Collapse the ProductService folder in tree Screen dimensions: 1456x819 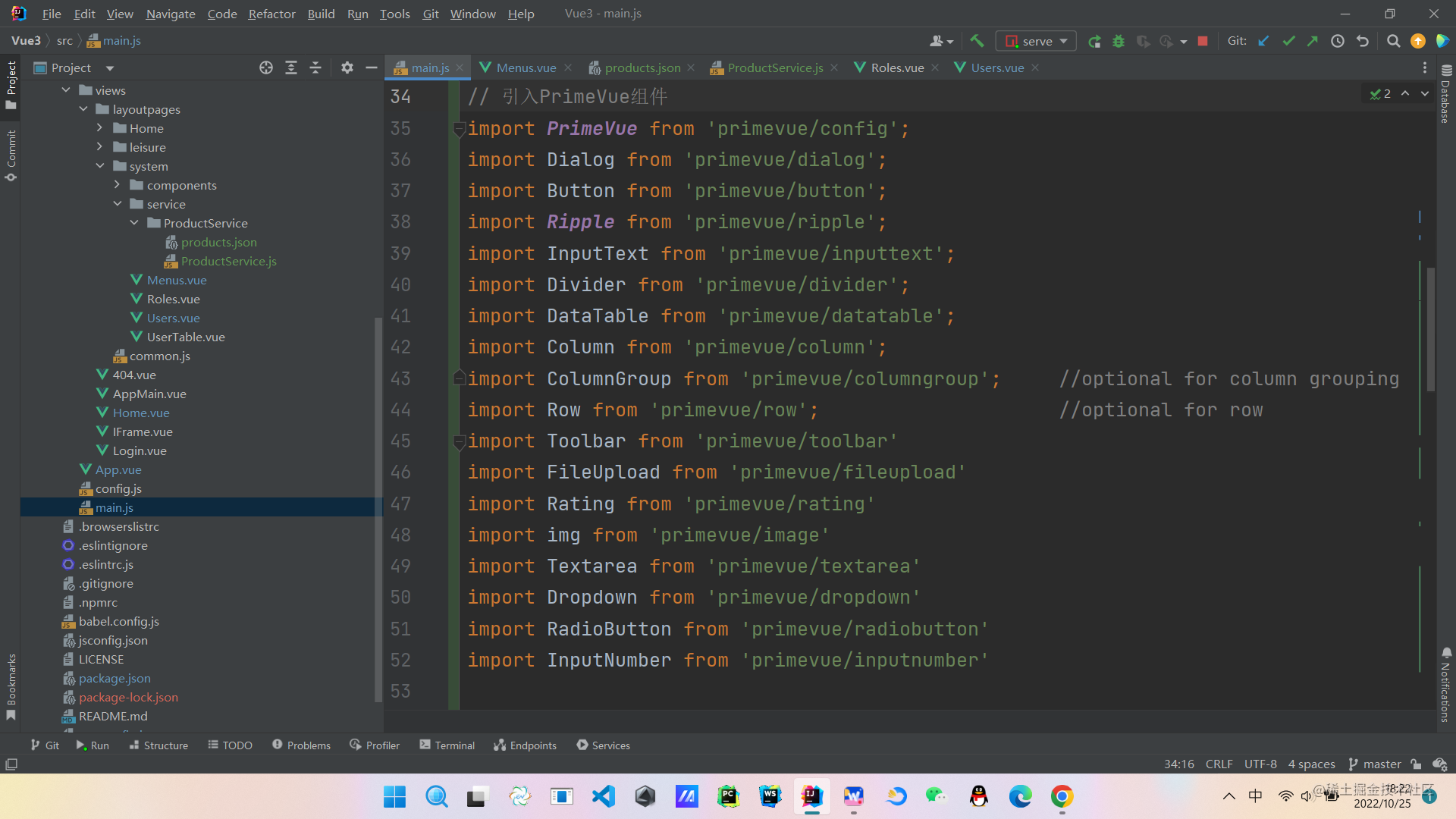pos(135,223)
